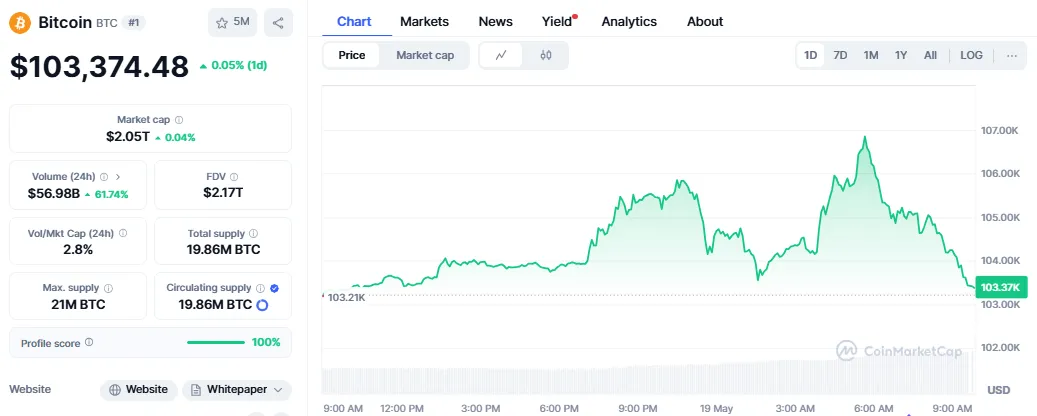Click the 19 May date axis label

(x=716, y=409)
